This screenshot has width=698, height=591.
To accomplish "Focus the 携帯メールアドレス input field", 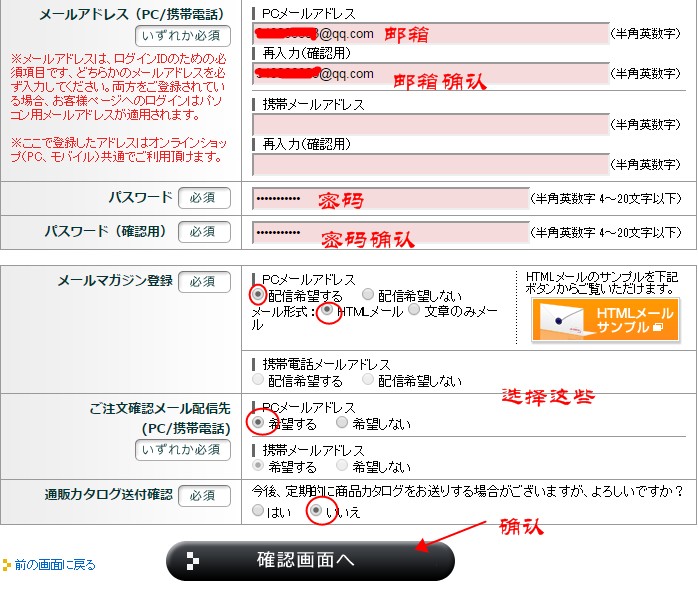I will click(x=430, y=124).
